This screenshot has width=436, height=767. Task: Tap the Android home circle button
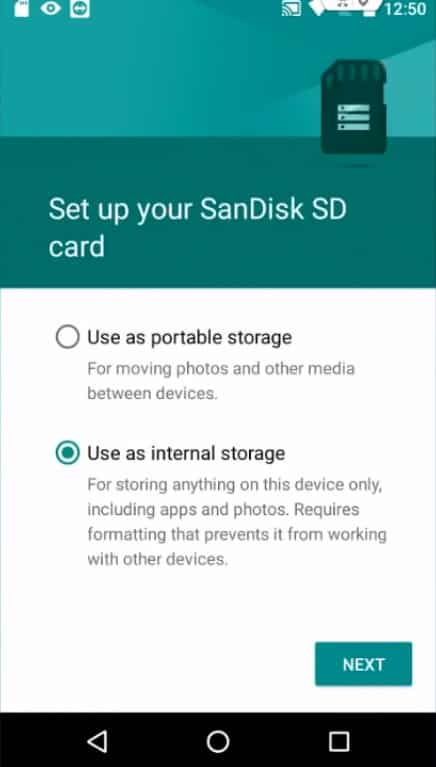click(218, 741)
